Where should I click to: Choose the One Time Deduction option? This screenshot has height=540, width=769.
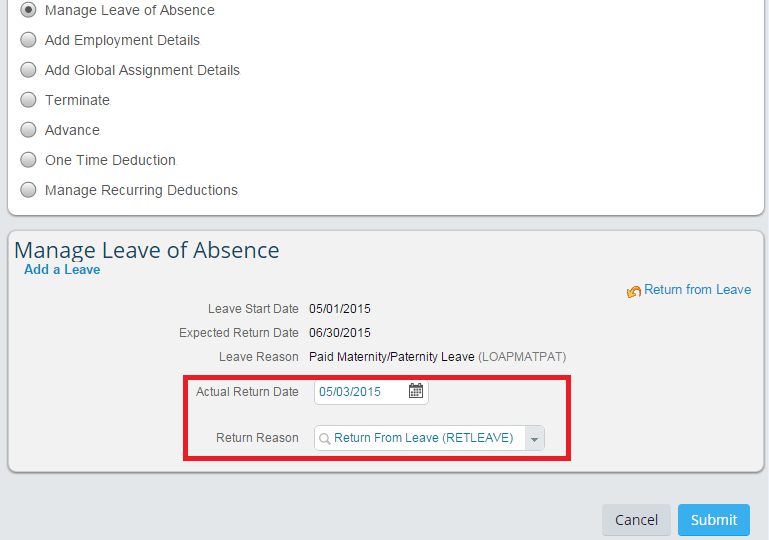pyautogui.click(x=28, y=160)
